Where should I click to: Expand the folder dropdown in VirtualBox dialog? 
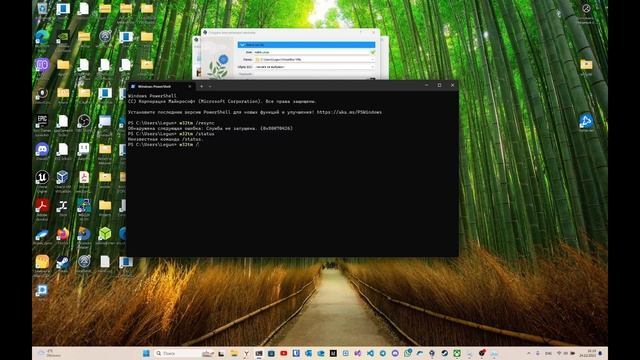pos(372,60)
